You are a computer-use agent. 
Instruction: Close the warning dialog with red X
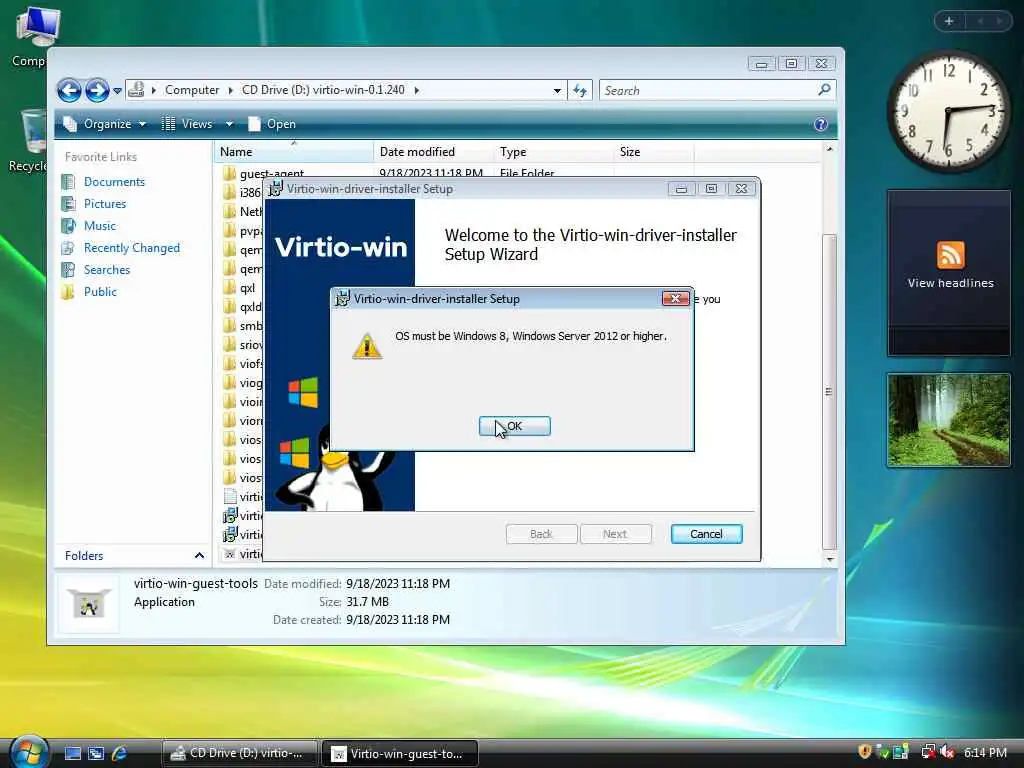(x=675, y=298)
